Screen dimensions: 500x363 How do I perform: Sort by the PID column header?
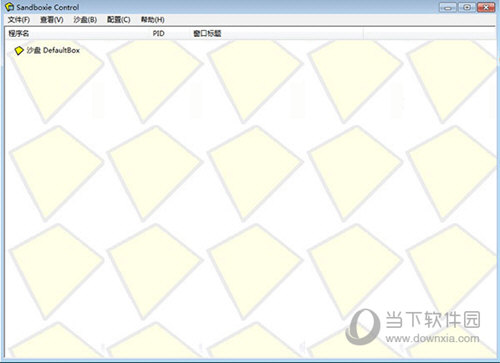pyautogui.click(x=169, y=33)
